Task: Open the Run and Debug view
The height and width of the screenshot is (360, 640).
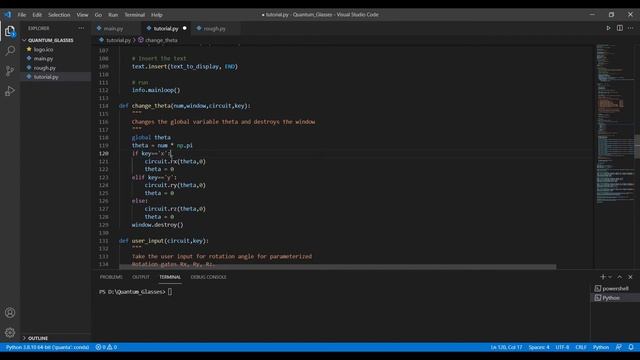Action: (10, 91)
